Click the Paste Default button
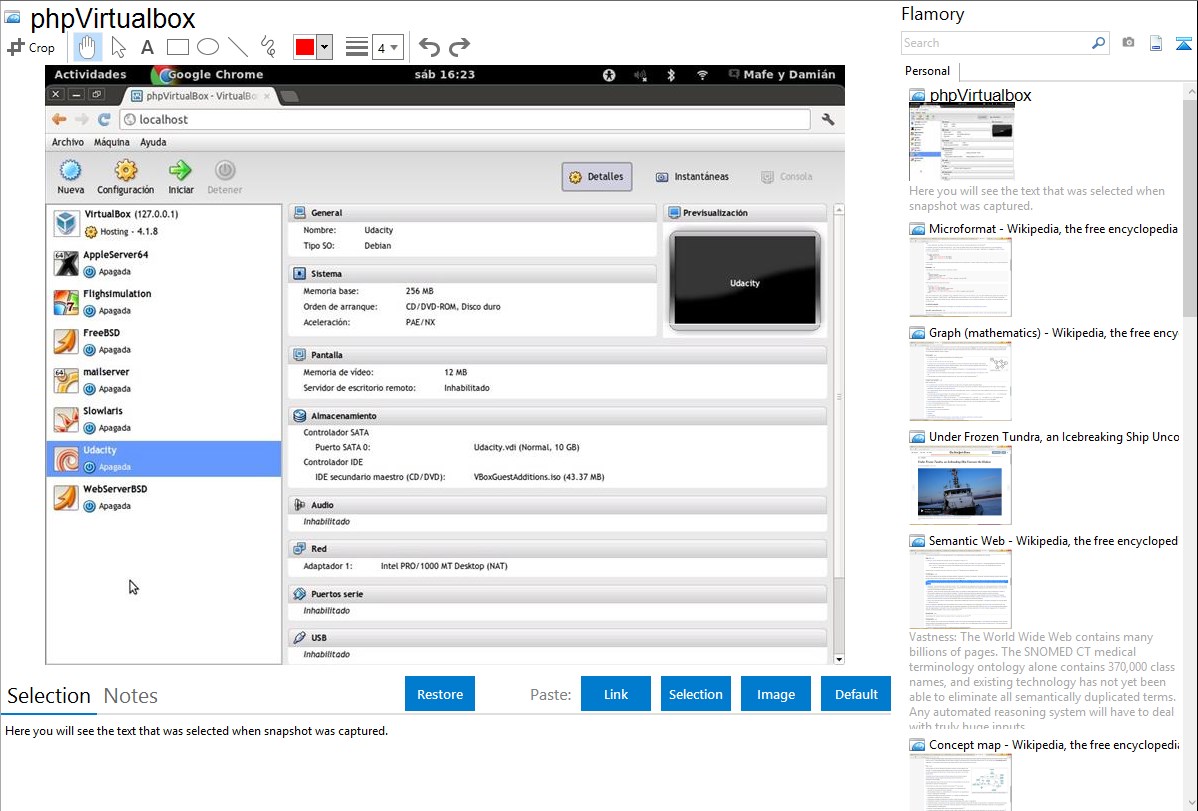Screen dimensions: 1198x811 coord(856,694)
